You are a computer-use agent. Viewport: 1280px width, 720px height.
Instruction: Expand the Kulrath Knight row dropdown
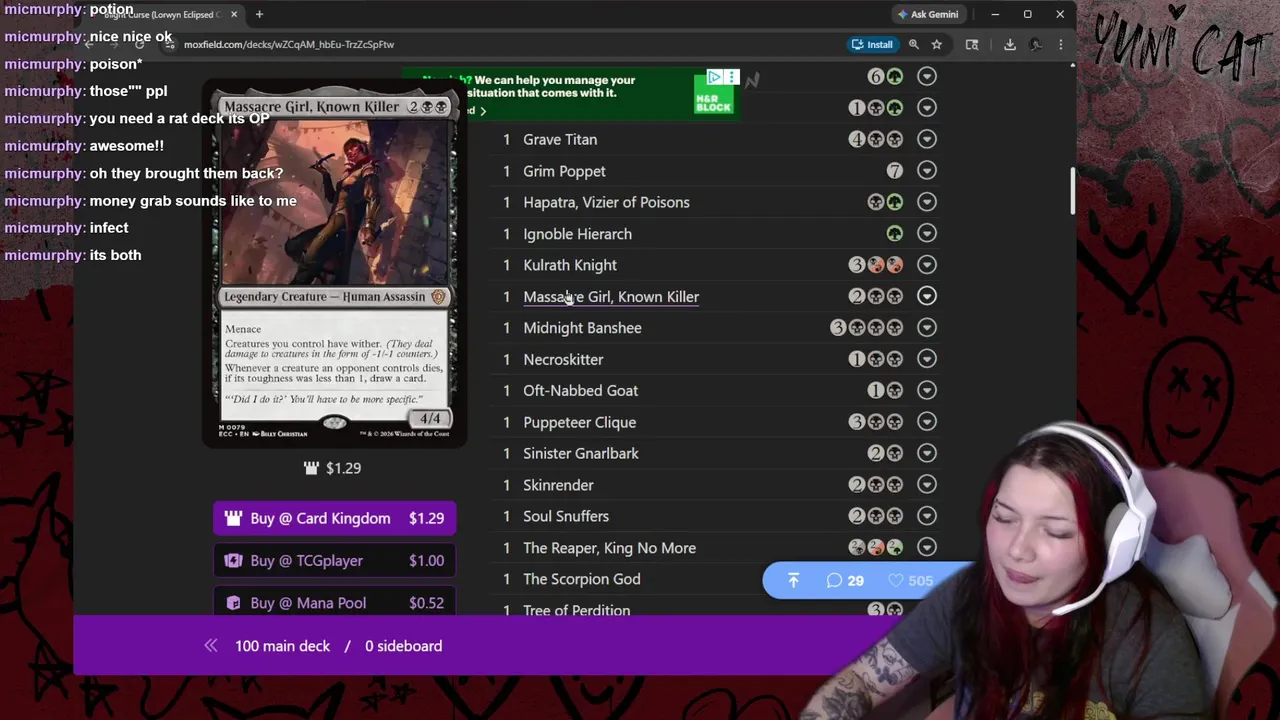point(927,265)
